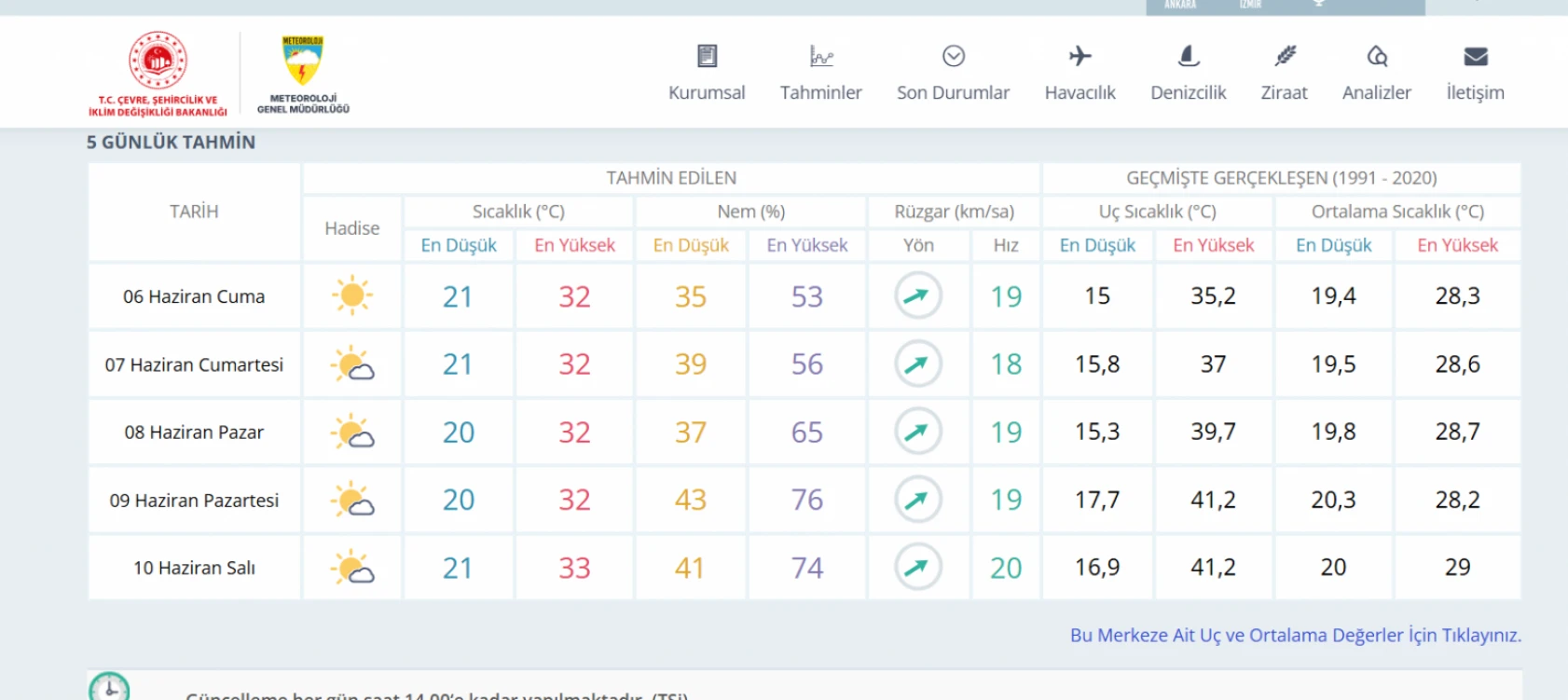This screenshot has height=700, width=1568.
Task: Click the partly cloudy icon for 08 Haziran Pazar
Action: point(352,432)
